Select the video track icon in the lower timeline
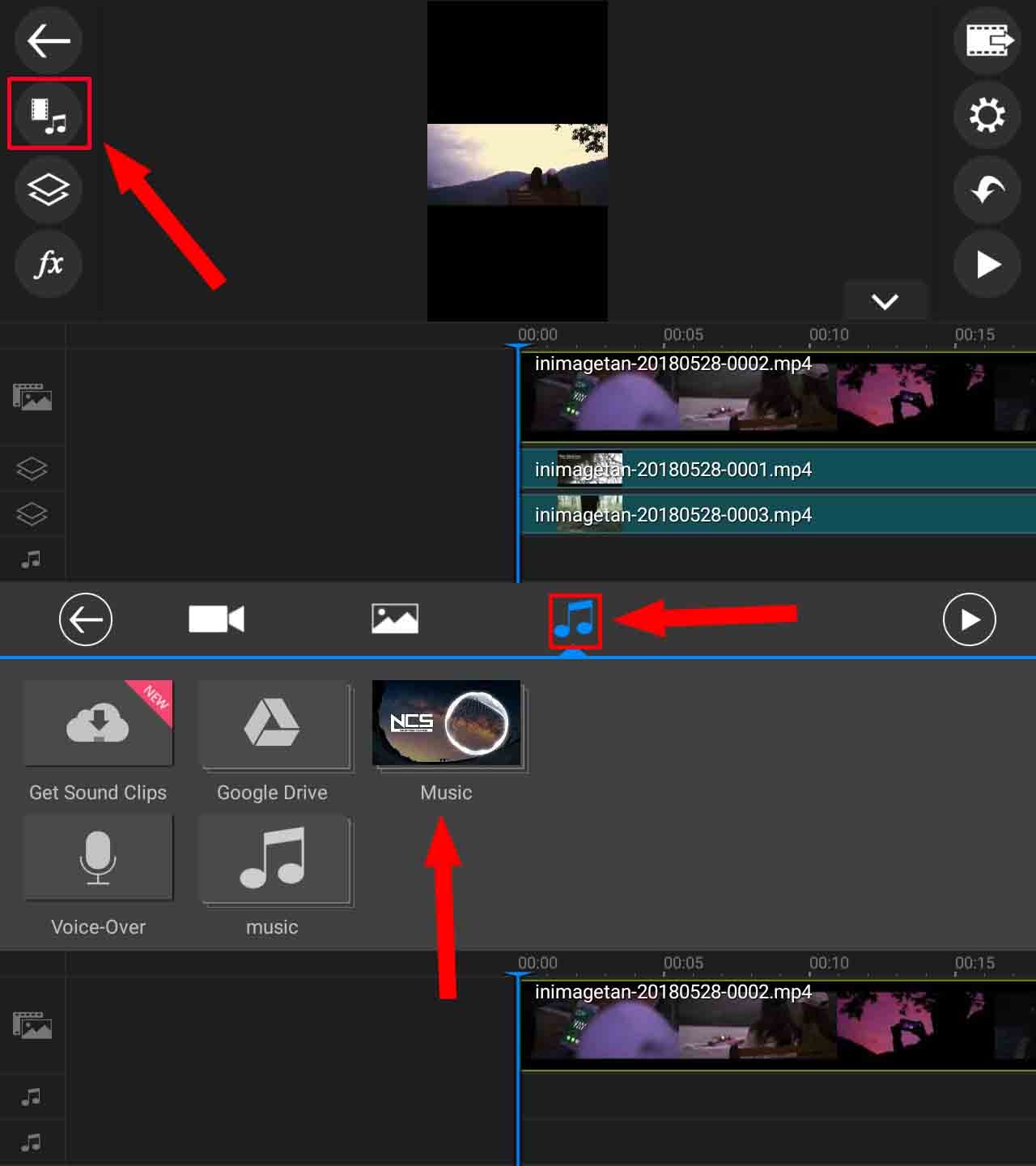The width and height of the screenshot is (1036, 1166). [32, 1025]
